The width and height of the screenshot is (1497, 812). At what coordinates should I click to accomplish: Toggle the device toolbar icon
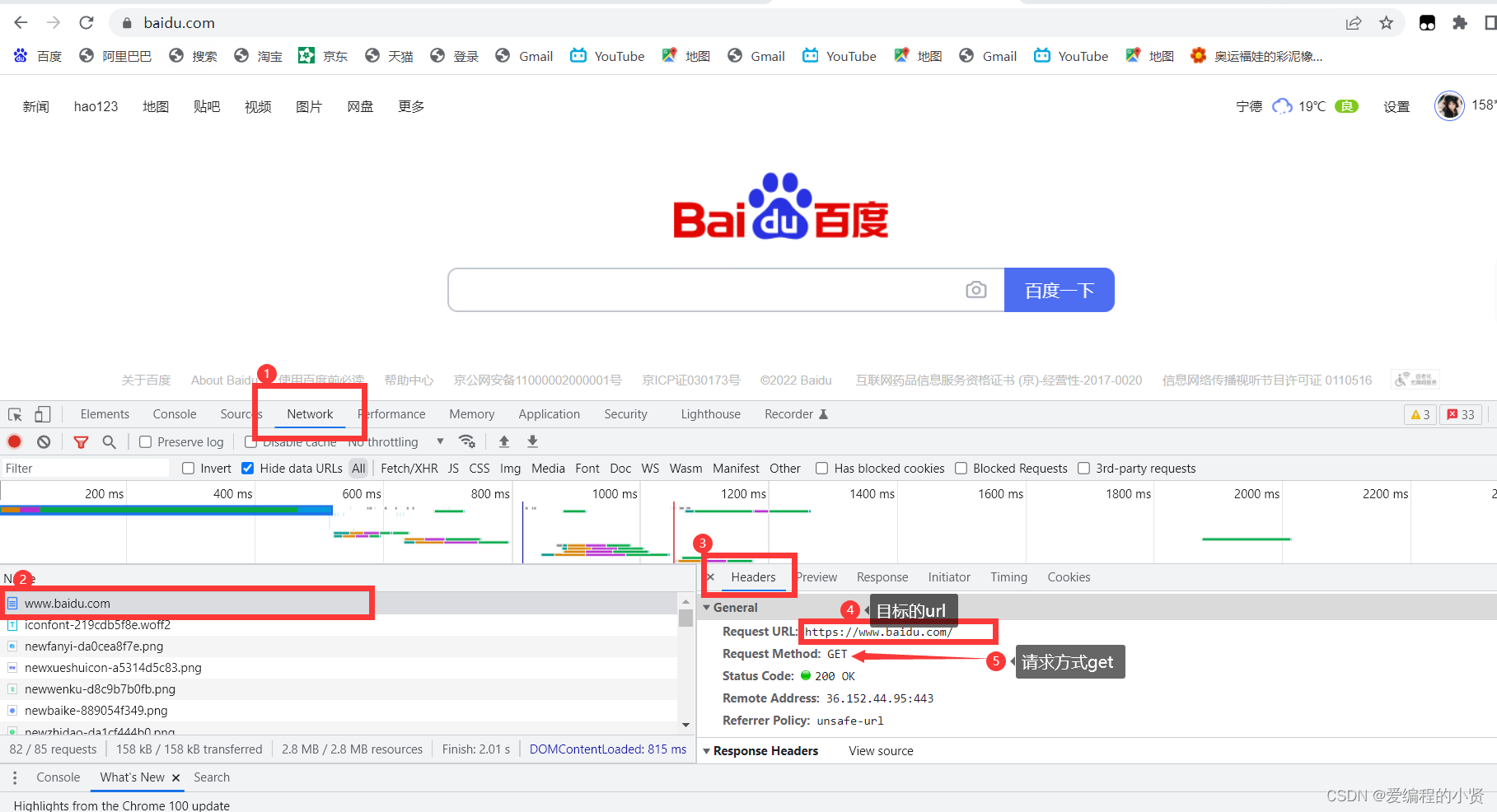[43, 414]
